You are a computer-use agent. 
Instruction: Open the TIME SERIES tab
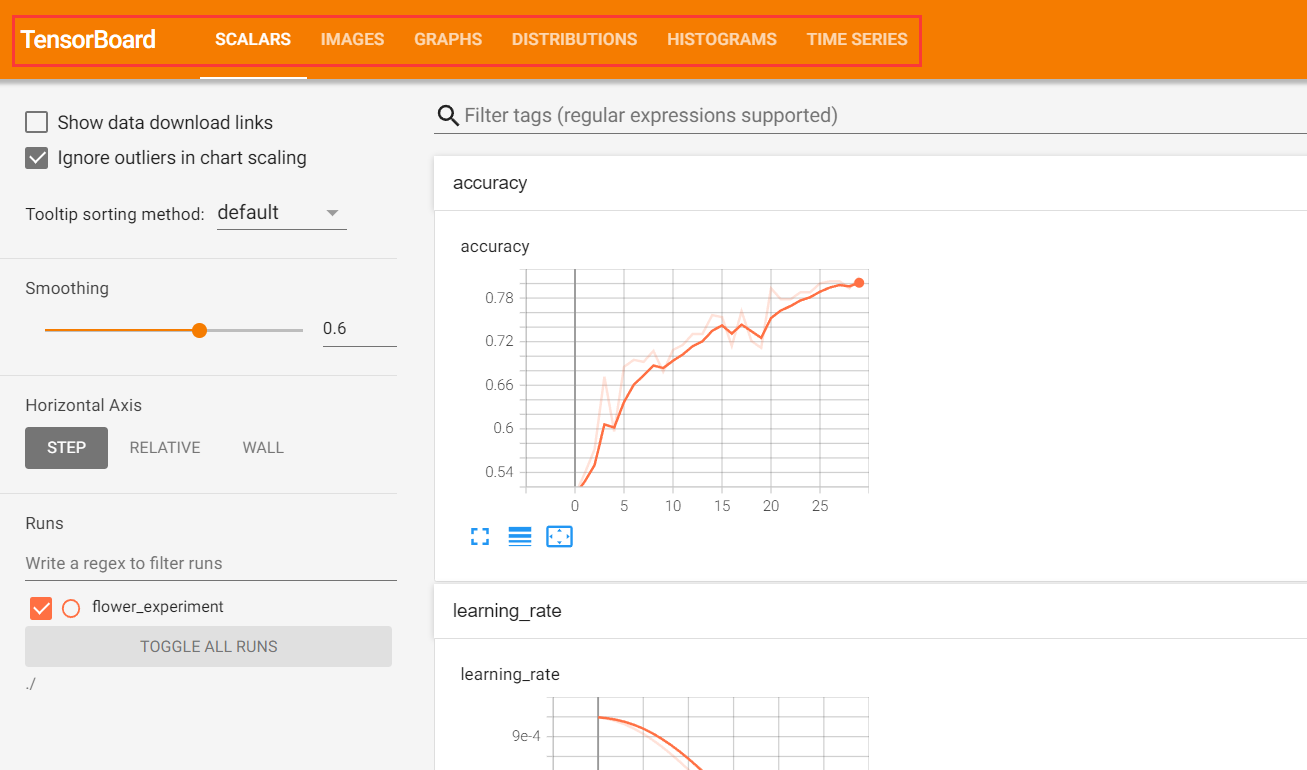tap(856, 39)
